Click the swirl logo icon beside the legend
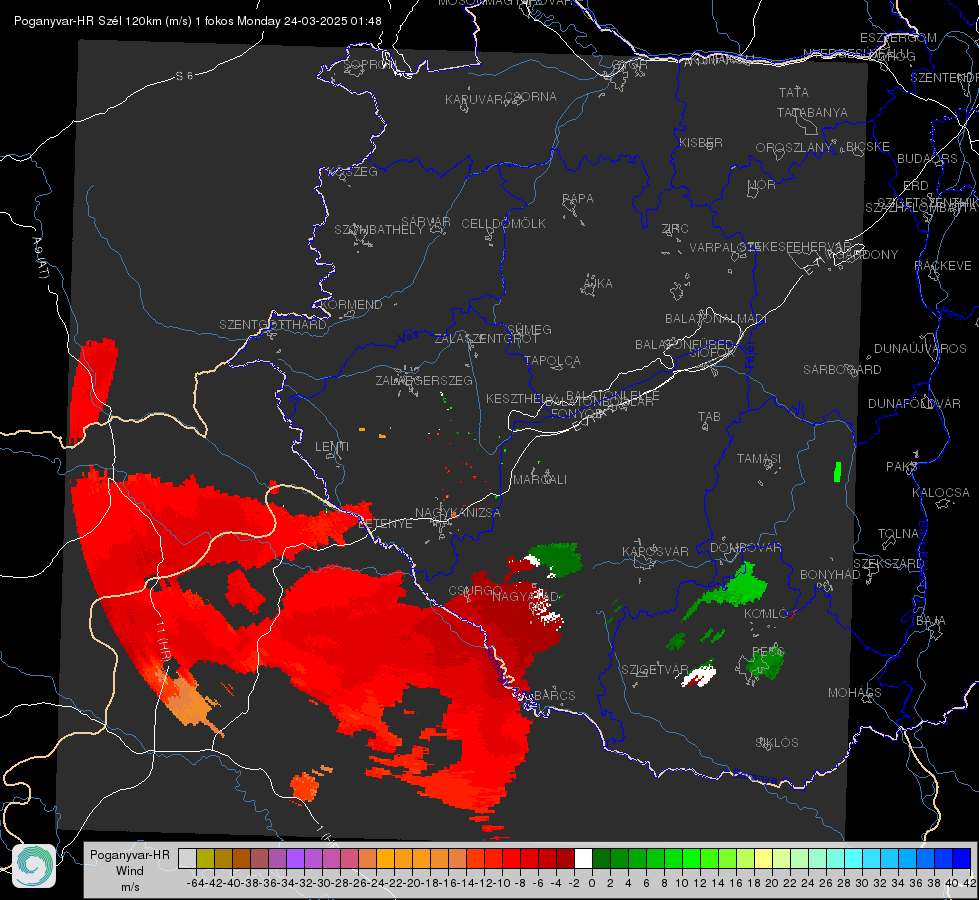Viewport: 979px width, 900px height. 34,866
